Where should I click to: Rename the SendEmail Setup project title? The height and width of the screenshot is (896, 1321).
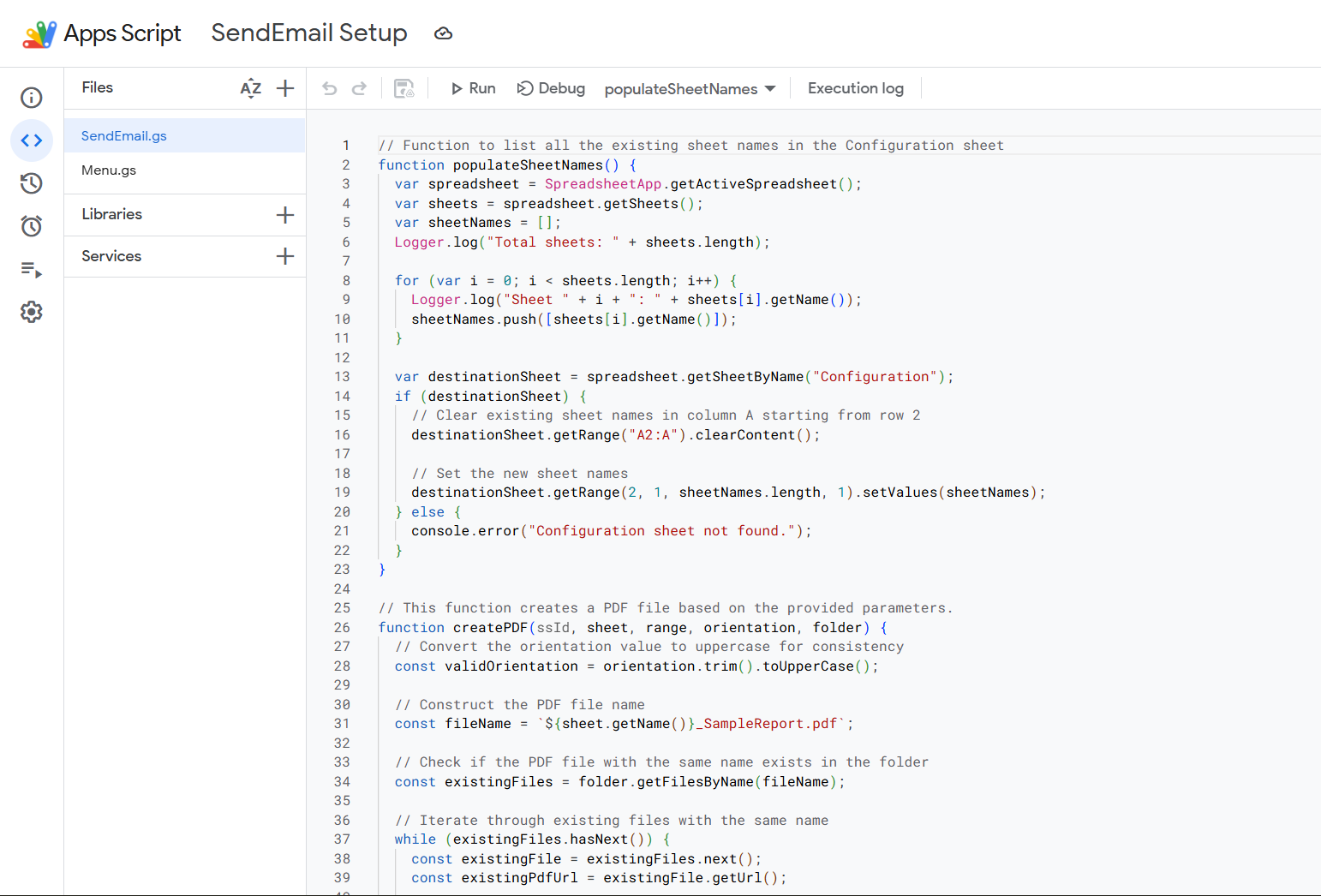(309, 33)
